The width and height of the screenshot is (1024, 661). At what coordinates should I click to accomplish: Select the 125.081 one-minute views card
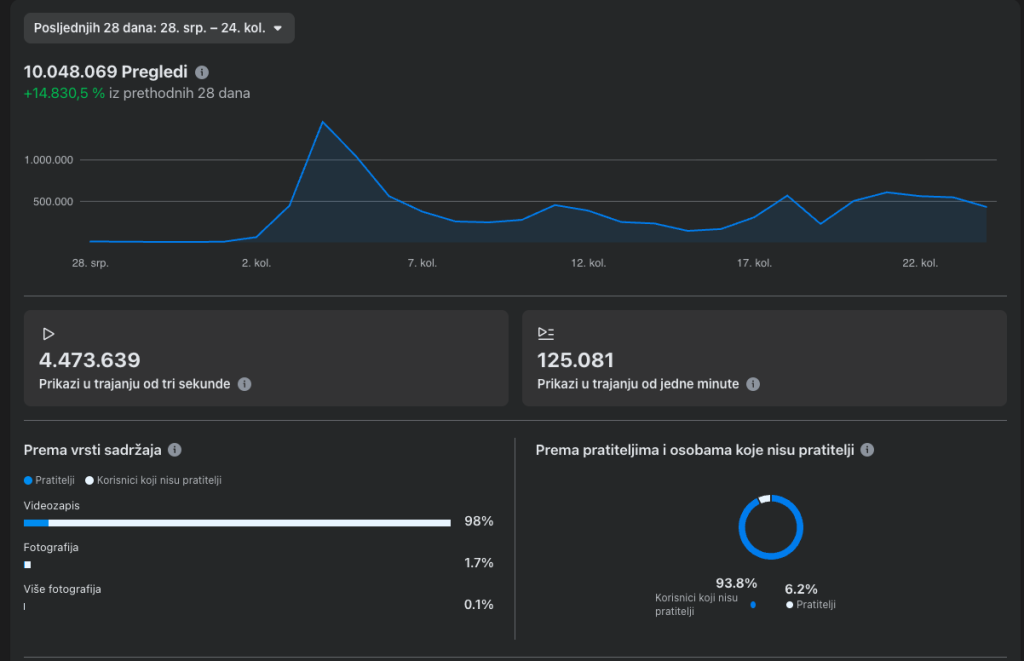[x=764, y=358]
